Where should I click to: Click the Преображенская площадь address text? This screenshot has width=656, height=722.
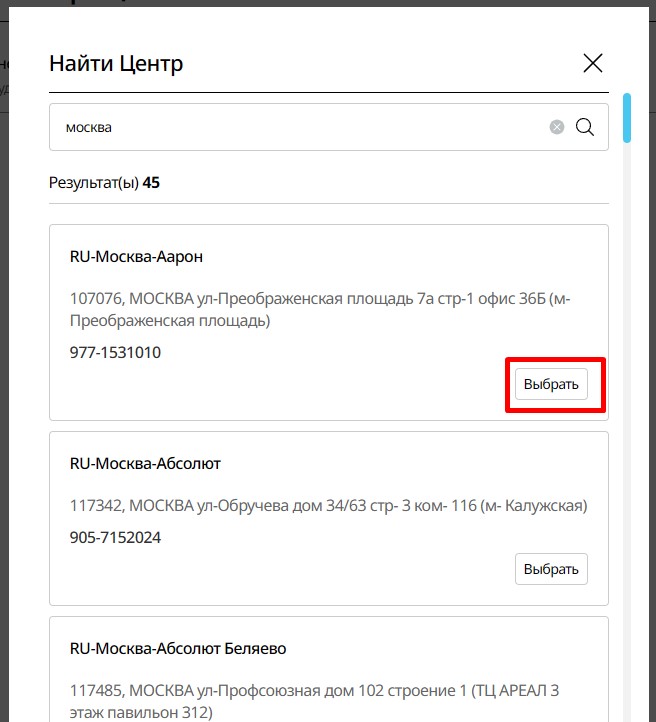tap(320, 309)
